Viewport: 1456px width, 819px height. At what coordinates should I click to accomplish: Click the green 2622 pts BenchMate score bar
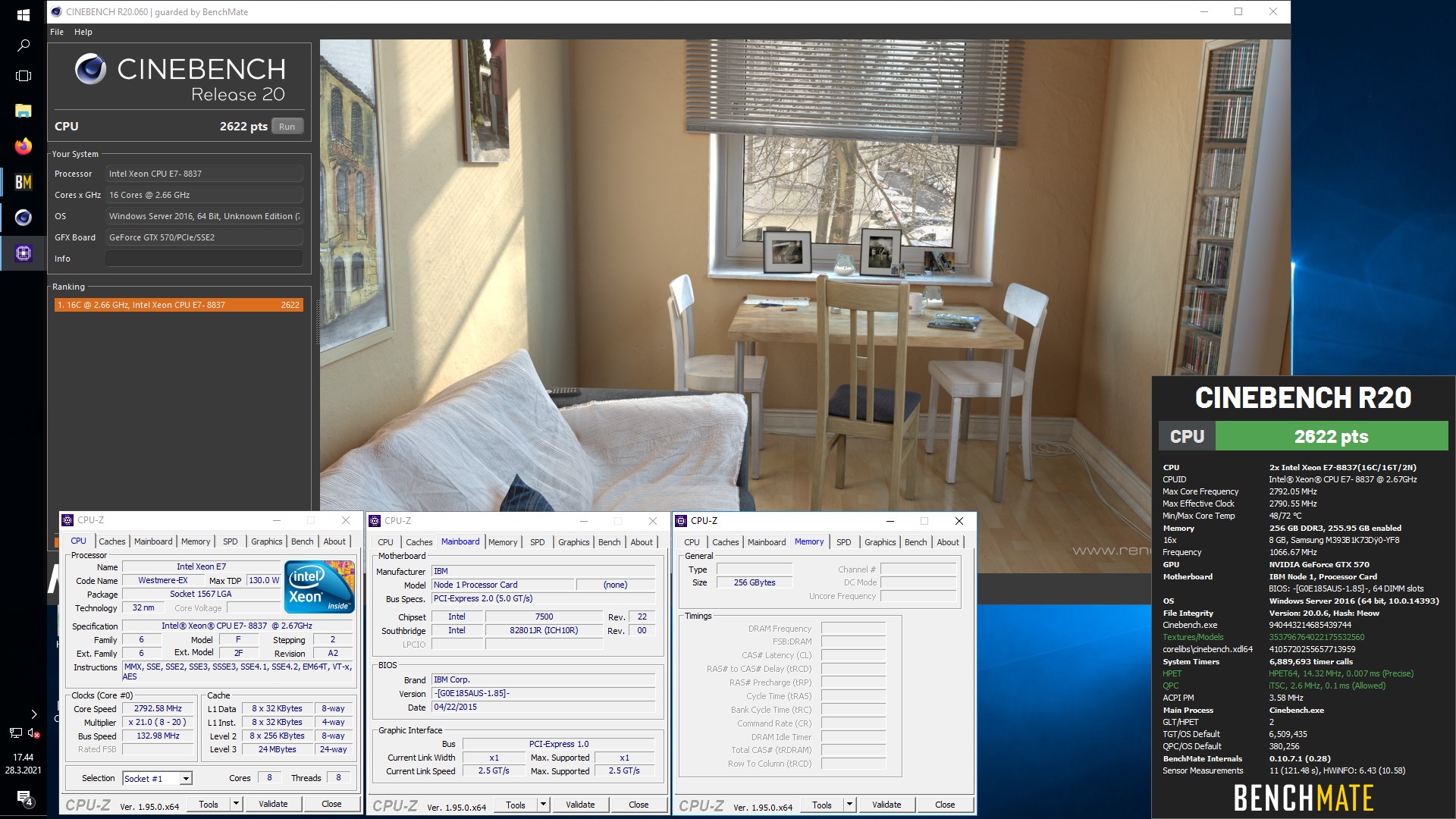1331,437
